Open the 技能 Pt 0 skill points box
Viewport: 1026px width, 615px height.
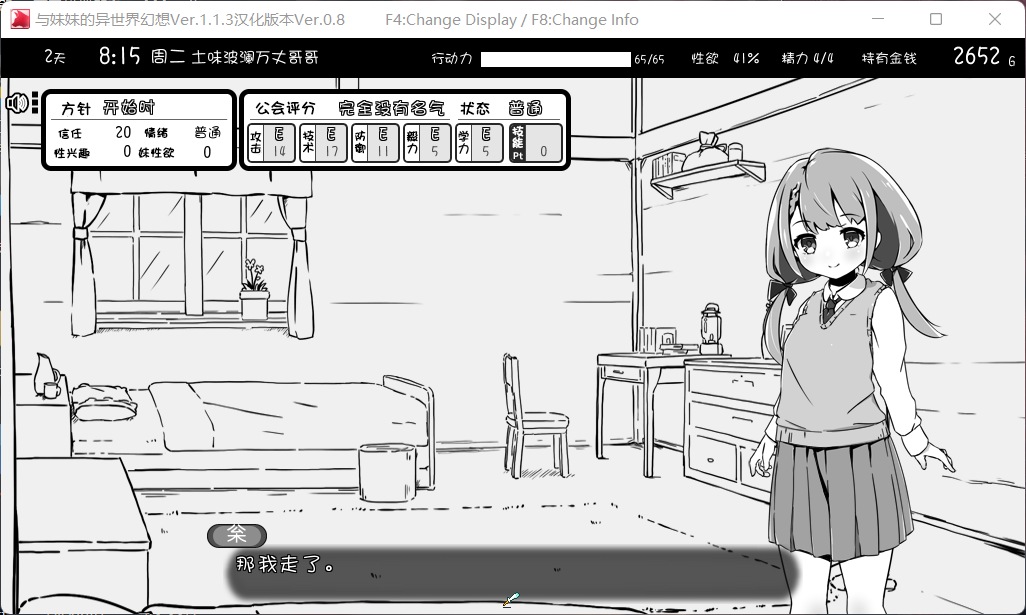(535, 143)
